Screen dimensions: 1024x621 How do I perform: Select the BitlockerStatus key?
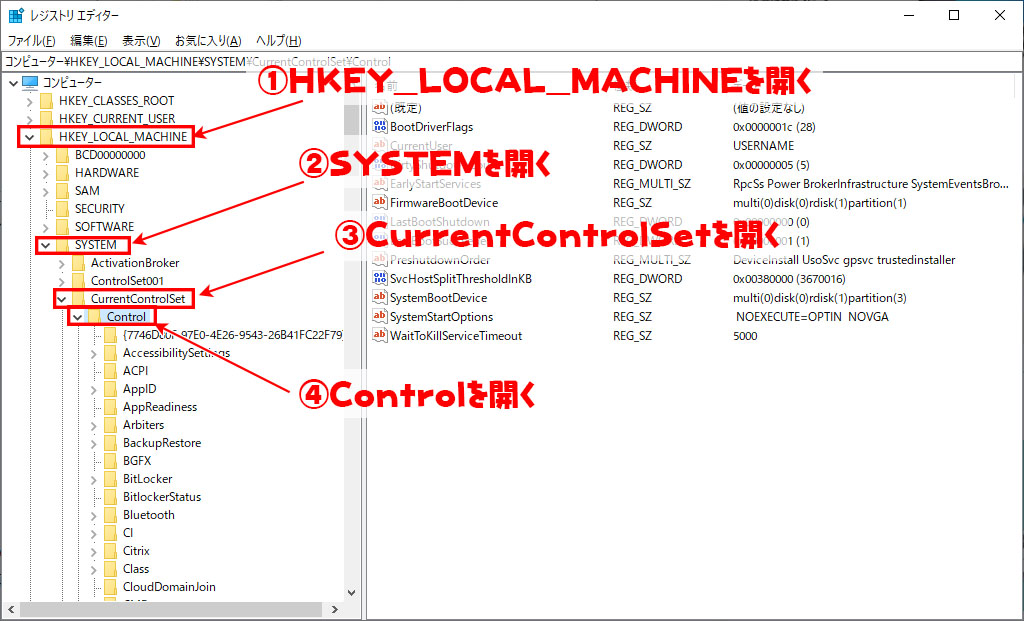click(x=162, y=497)
